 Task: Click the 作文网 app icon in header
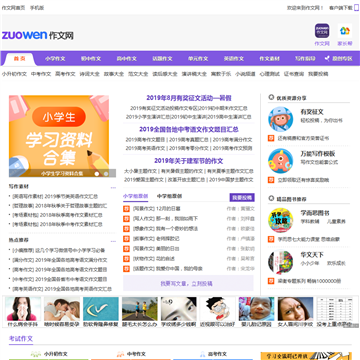(x=322, y=31)
